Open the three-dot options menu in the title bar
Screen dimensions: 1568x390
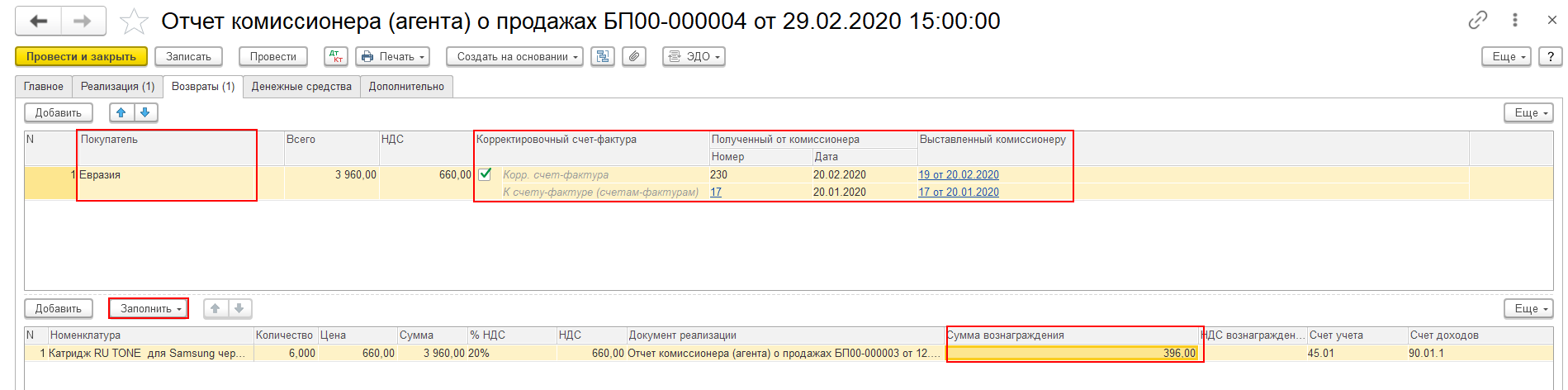[1515, 21]
